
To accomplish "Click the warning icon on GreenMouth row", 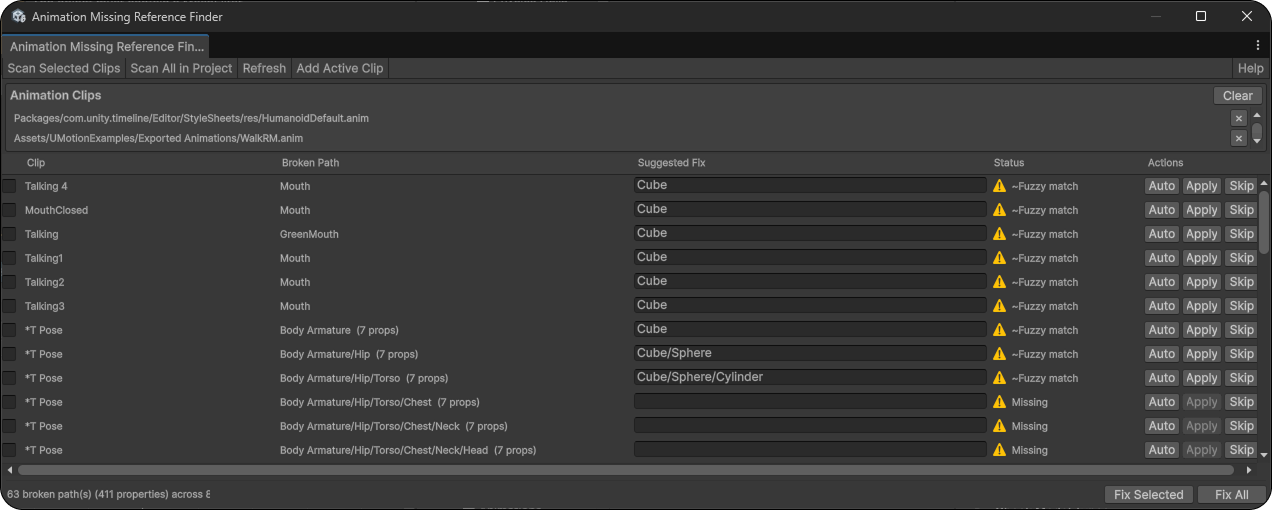I will [999, 234].
